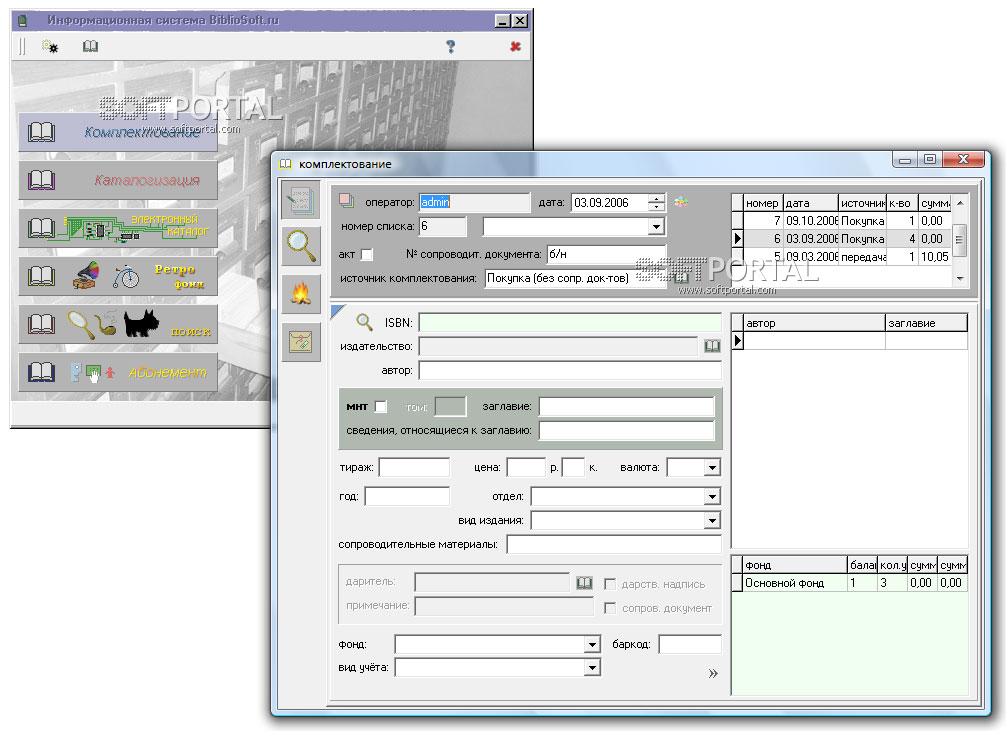Click the заглавие input field

pyautogui.click(x=627, y=406)
